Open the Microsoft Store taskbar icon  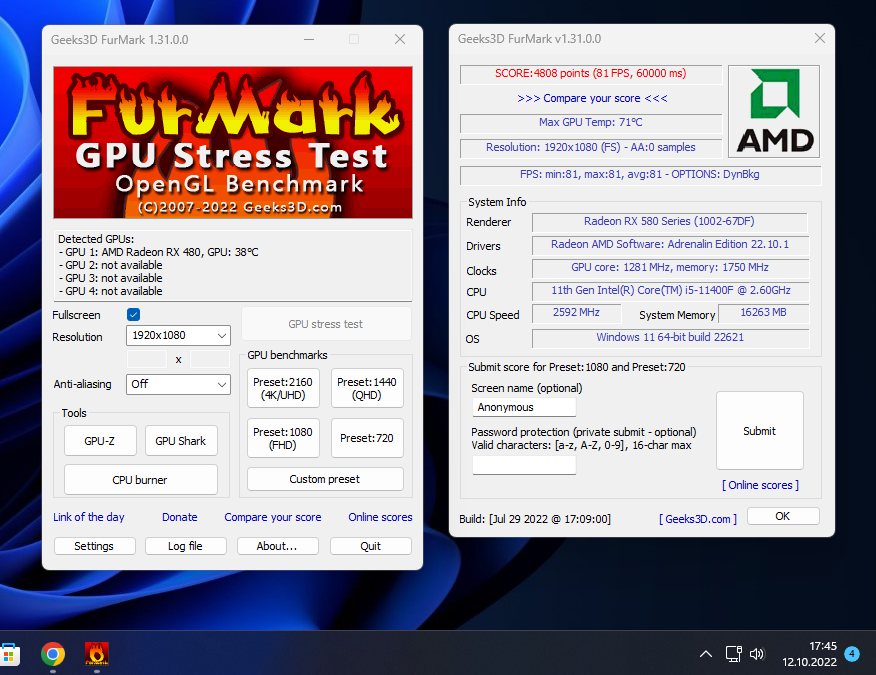pyautogui.click(x=9, y=654)
